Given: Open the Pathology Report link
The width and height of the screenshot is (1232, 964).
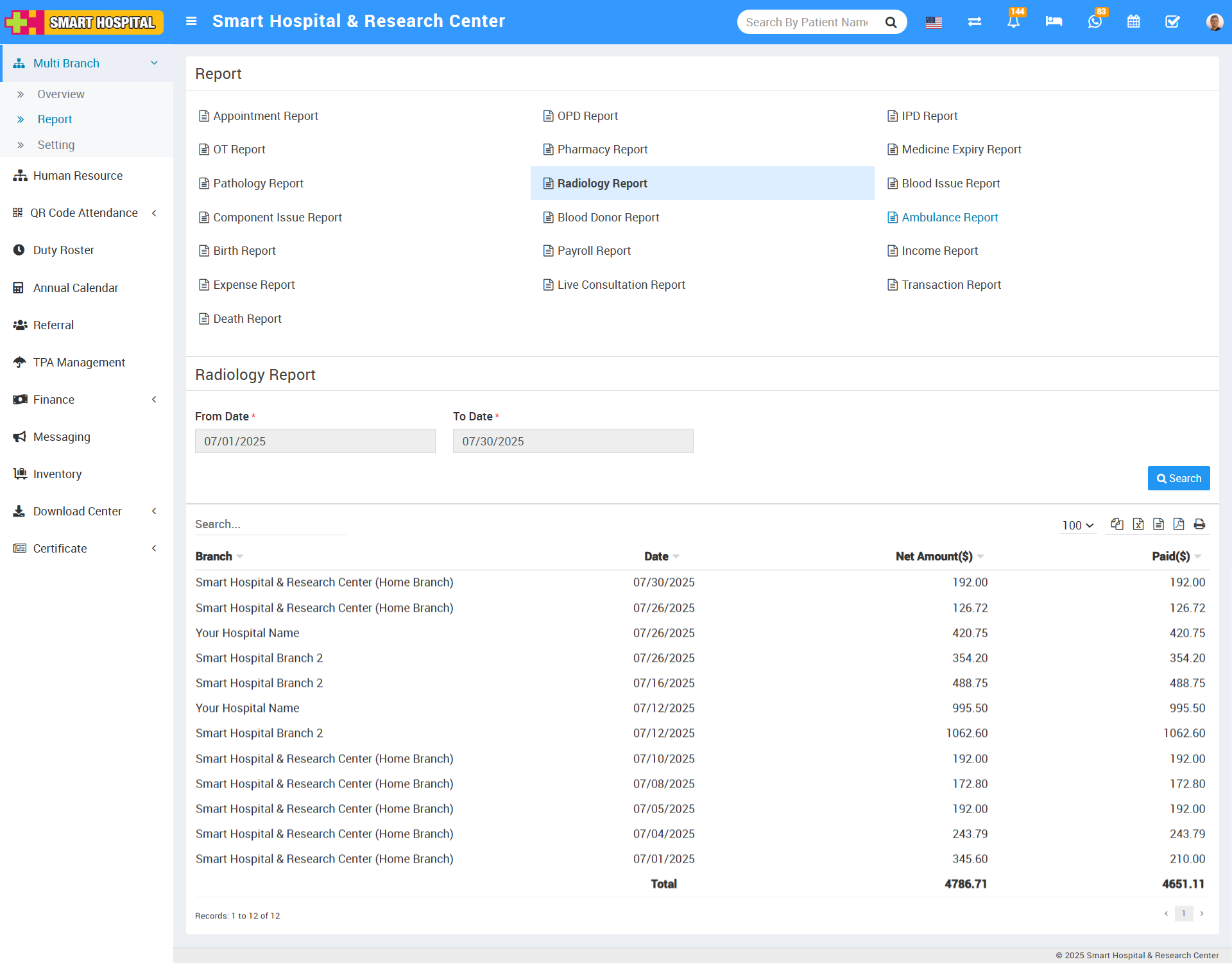Looking at the screenshot, I should point(252,184).
